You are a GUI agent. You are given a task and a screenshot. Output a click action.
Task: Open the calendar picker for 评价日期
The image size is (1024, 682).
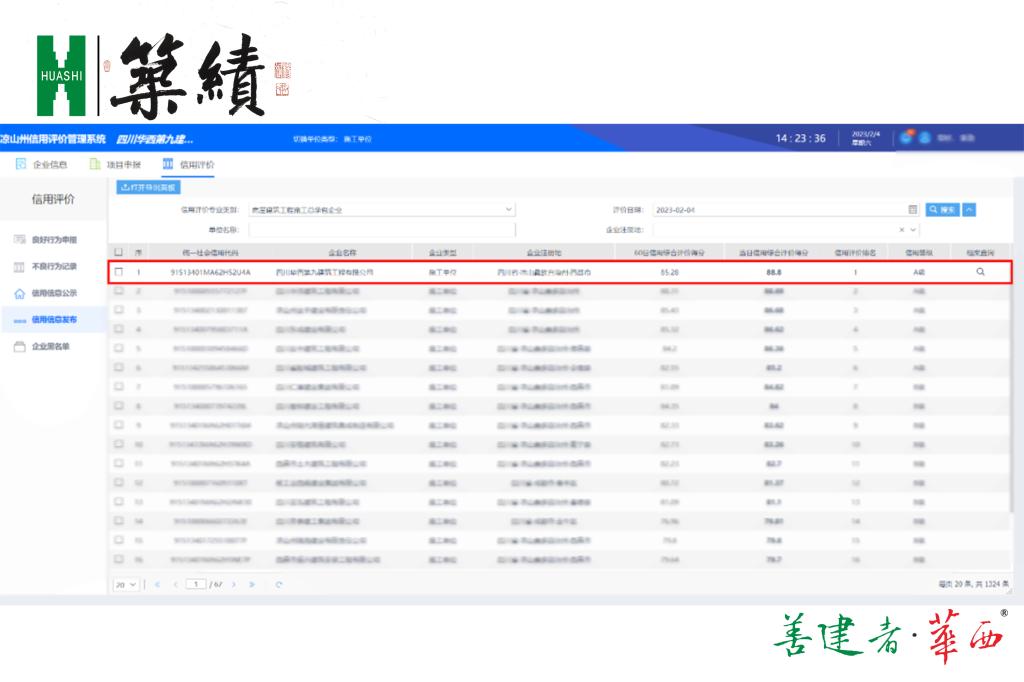(x=912, y=210)
